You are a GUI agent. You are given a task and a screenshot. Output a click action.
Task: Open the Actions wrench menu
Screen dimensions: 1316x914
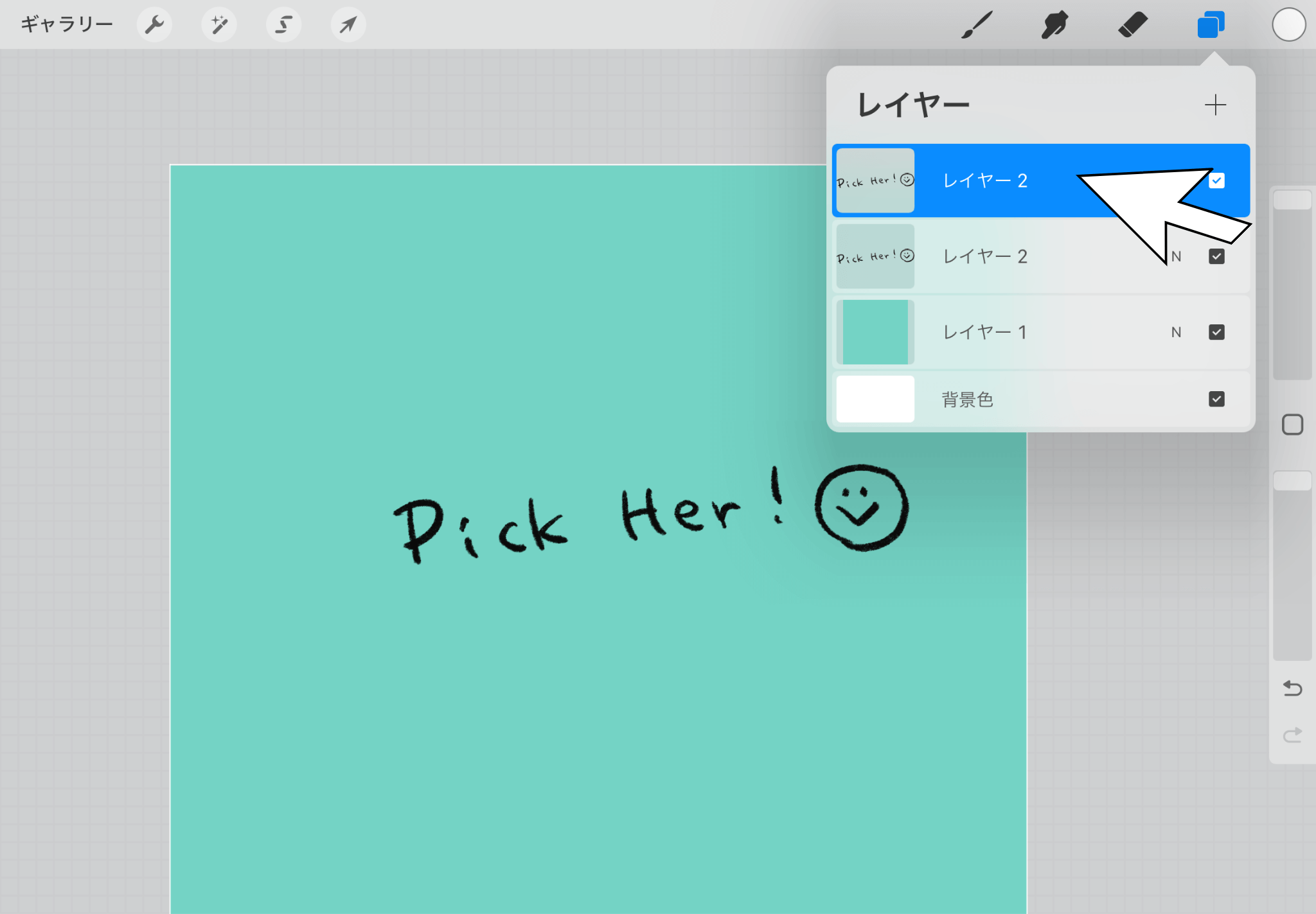click(154, 25)
